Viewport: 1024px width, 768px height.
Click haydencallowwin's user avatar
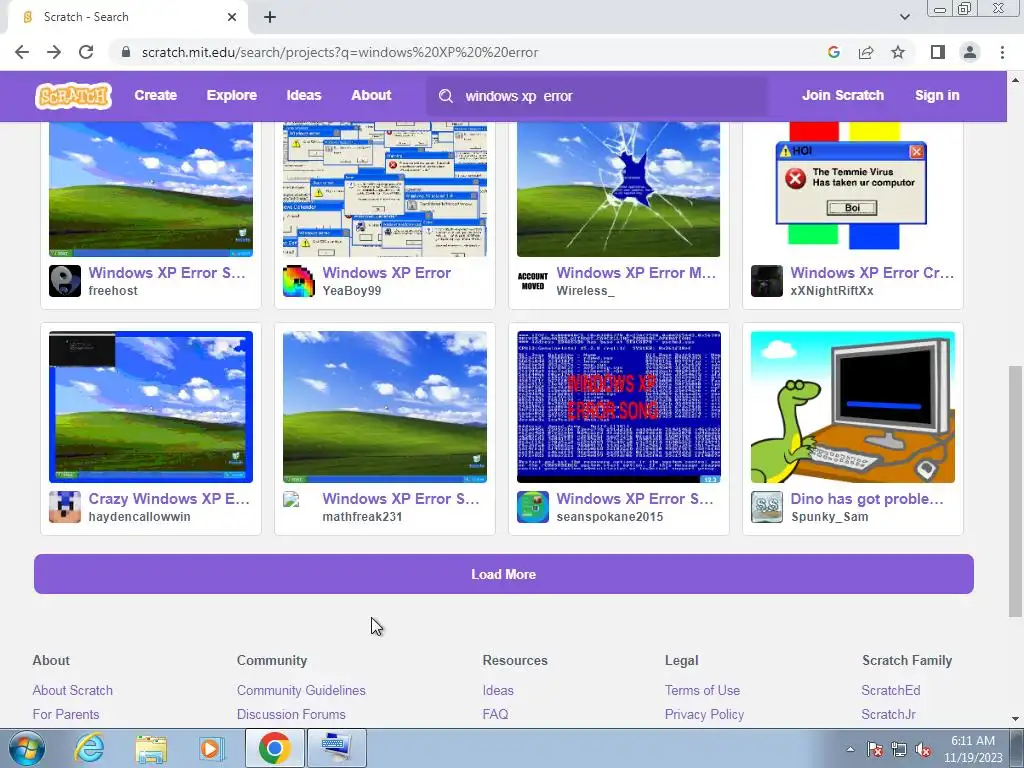[65, 507]
